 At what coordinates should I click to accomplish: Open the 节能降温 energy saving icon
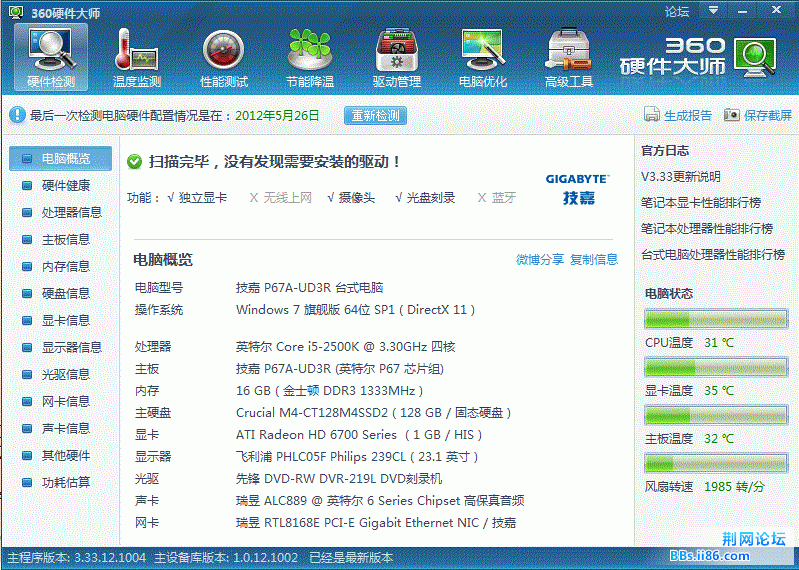click(x=309, y=57)
